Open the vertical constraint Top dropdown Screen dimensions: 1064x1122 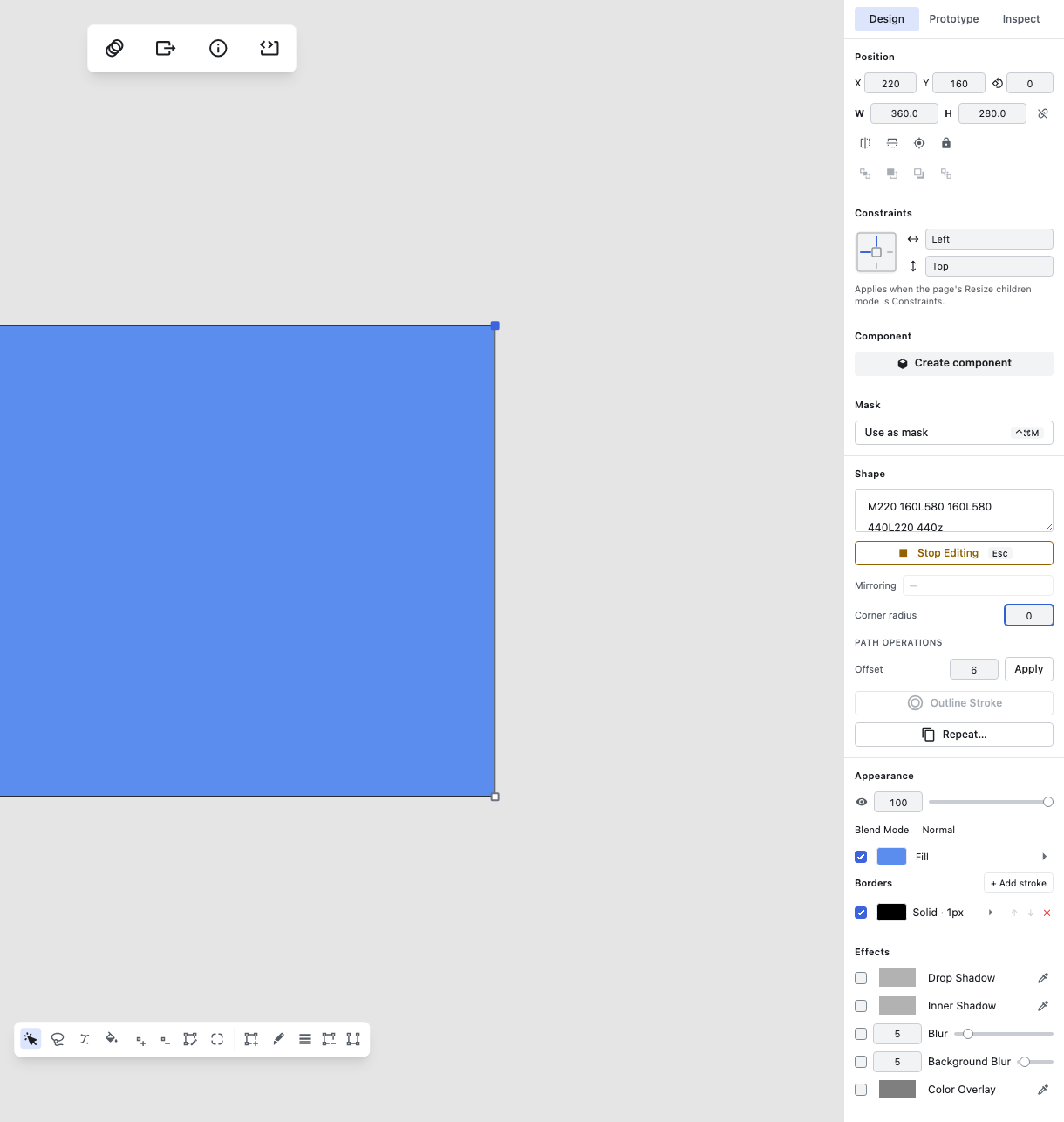[989, 266]
